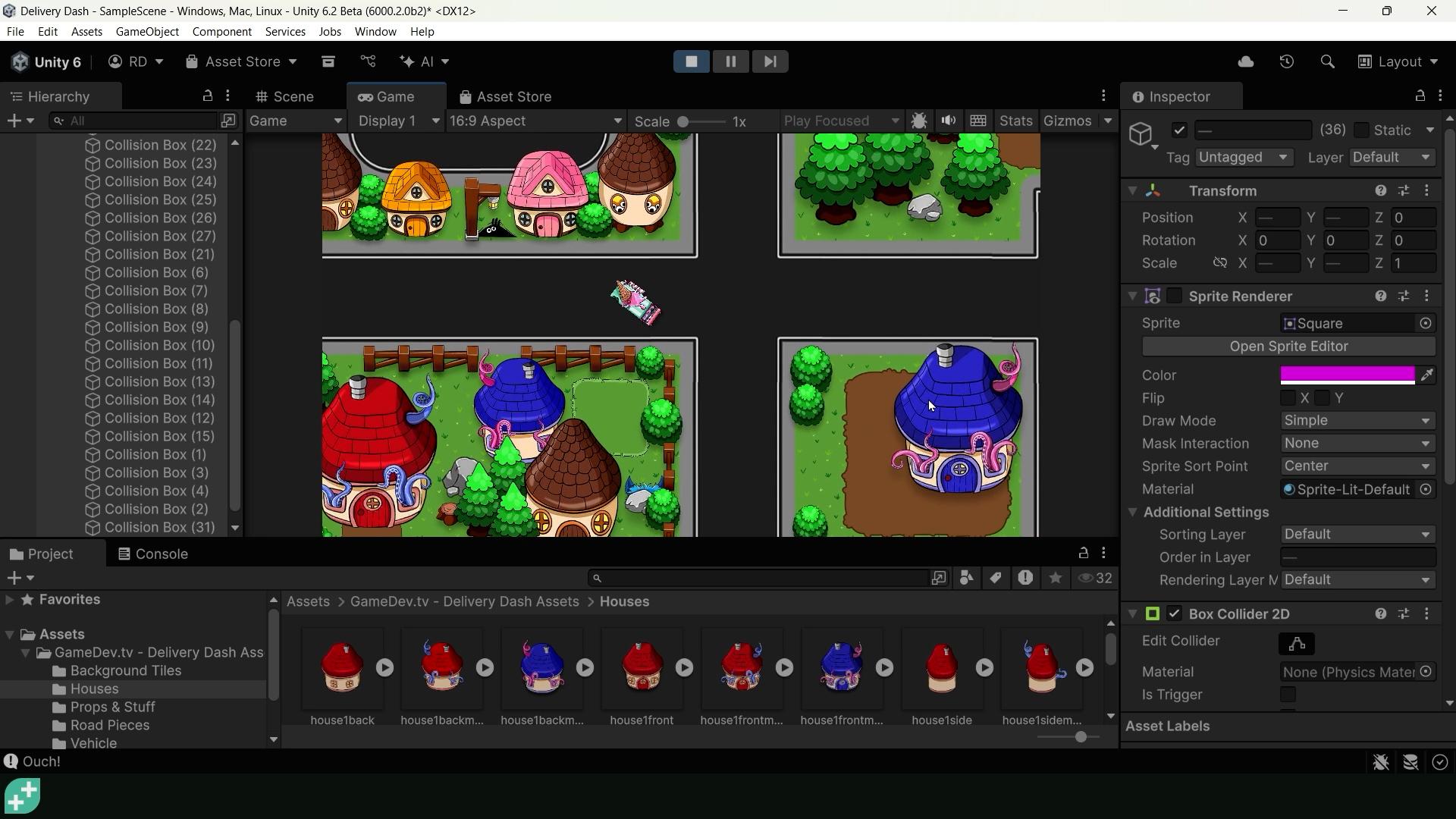The width and height of the screenshot is (1456, 819).
Task: Open the 16:9 Aspect dropdown
Action: (535, 120)
